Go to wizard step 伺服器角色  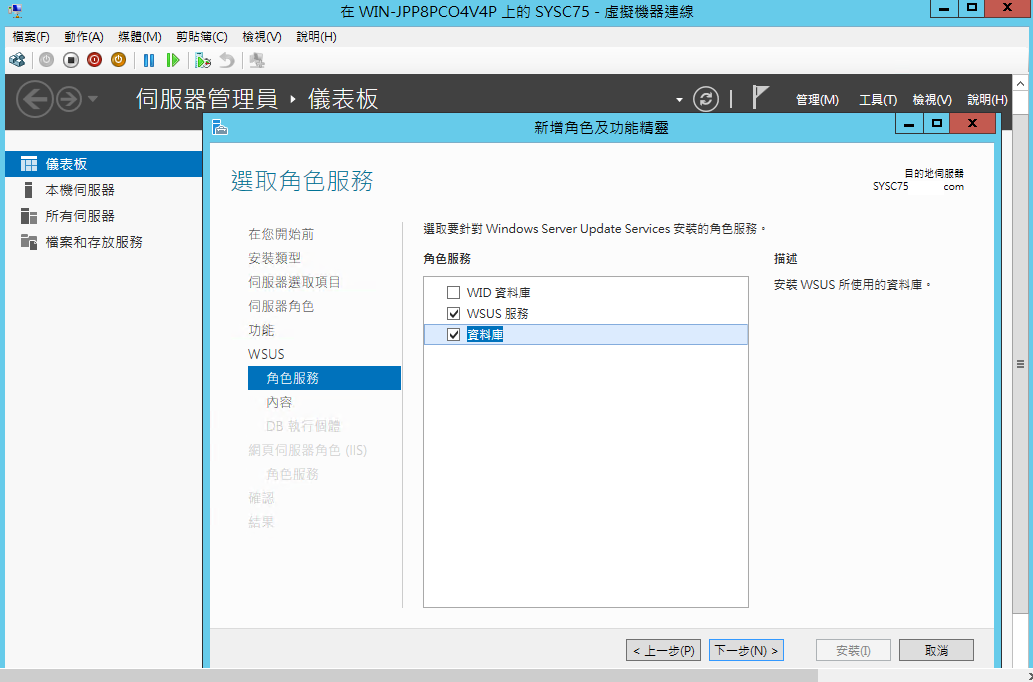[x=281, y=306]
